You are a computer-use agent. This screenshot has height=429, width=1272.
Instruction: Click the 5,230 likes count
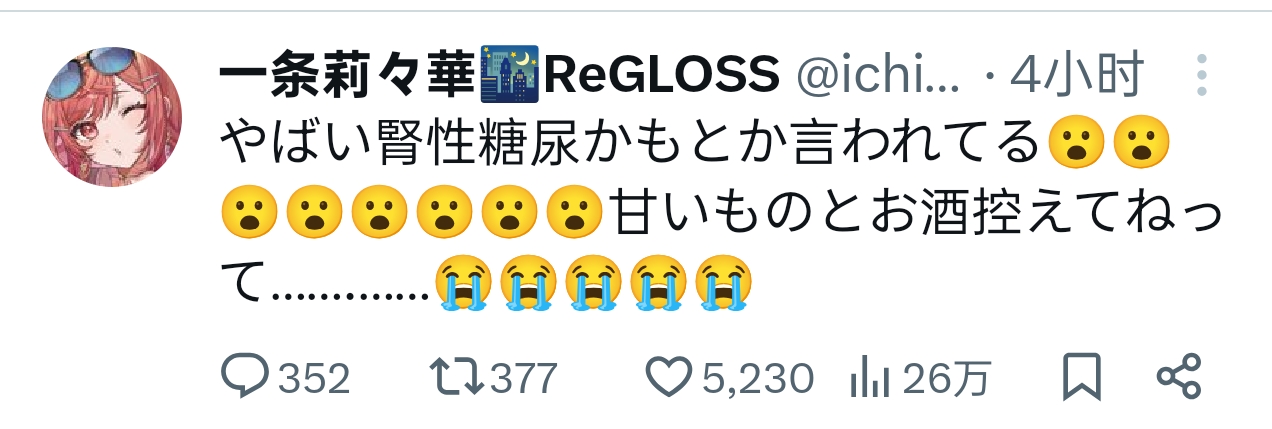[758, 379]
